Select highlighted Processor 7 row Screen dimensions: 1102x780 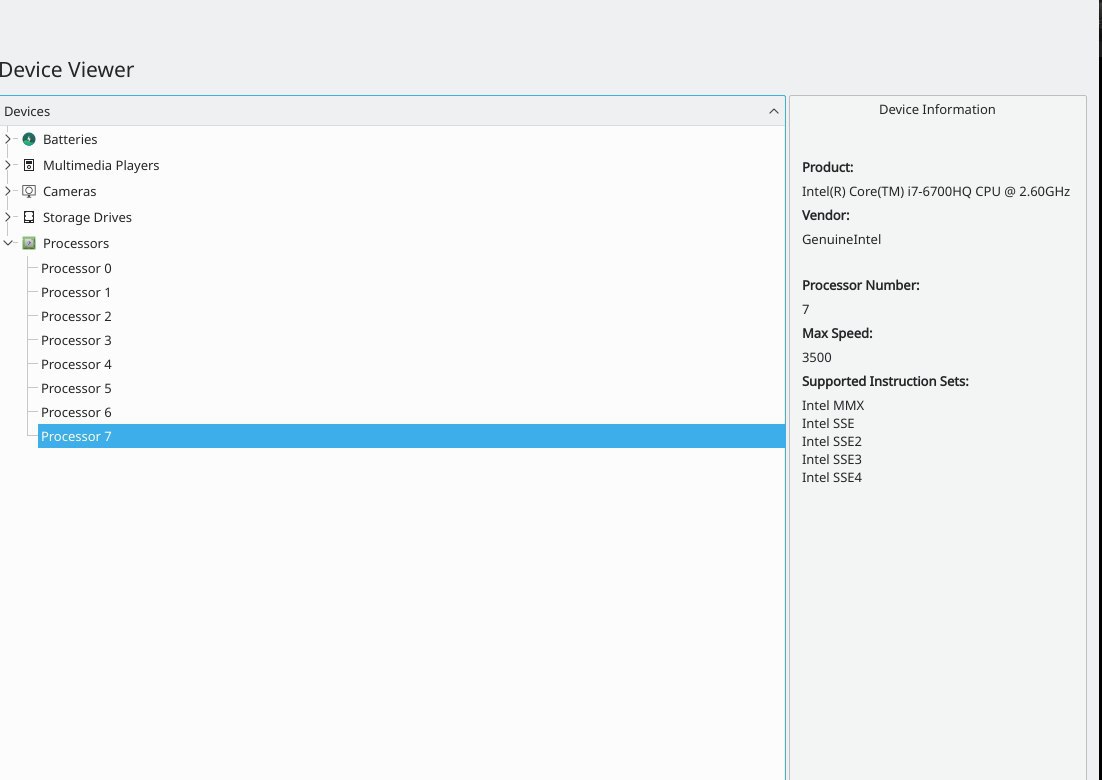411,436
